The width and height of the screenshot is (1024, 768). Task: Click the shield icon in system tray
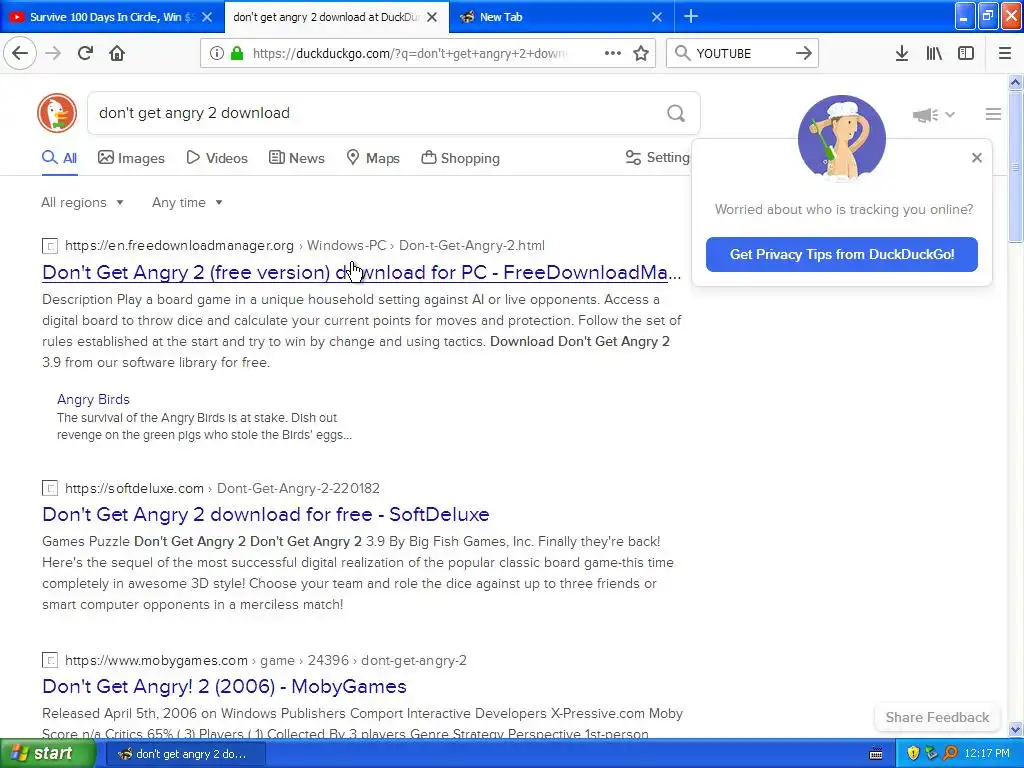coord(913,754)
